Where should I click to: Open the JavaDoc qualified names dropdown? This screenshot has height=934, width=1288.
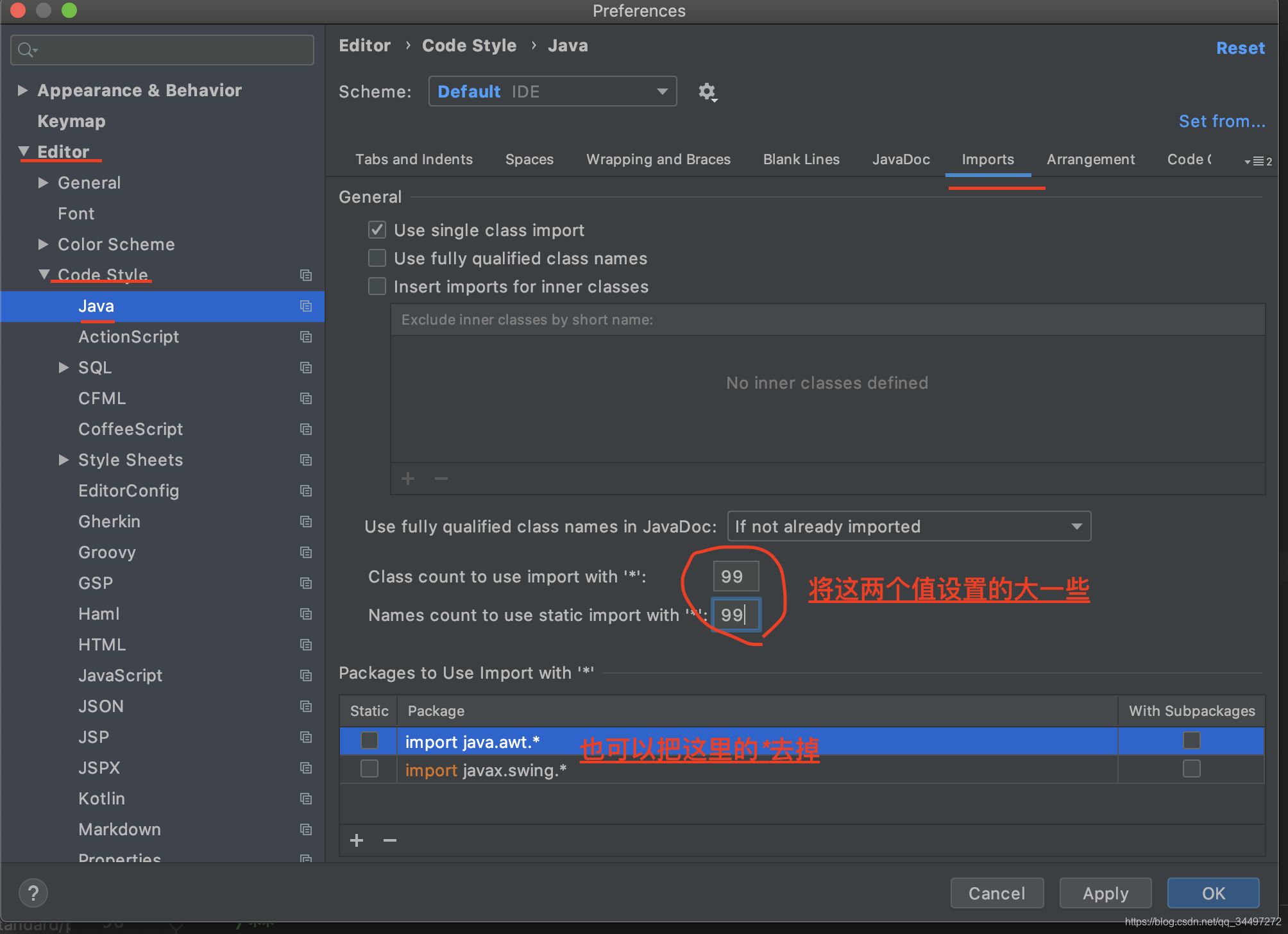click(x=908, y=527)
